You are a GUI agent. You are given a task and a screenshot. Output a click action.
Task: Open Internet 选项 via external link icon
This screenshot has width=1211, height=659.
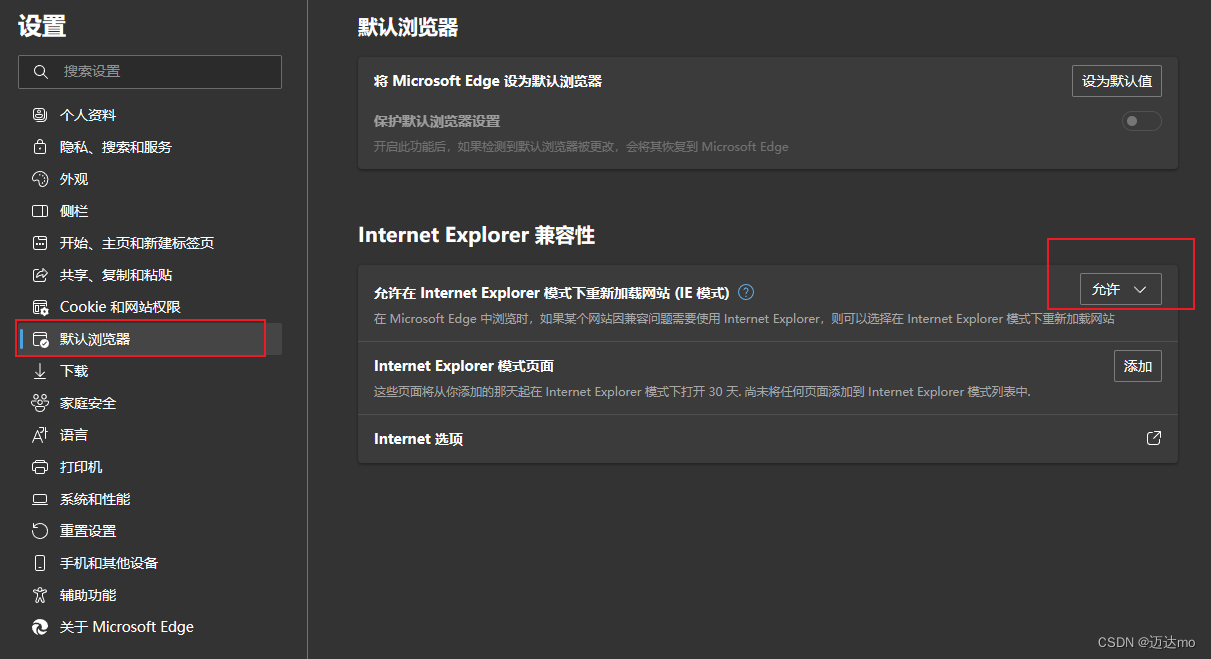pos(1153,438)
